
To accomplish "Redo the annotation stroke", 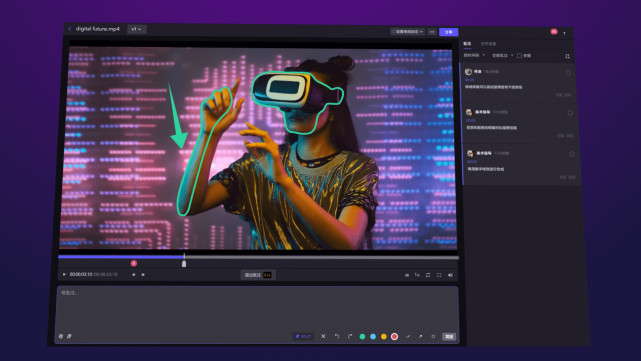I will coord(350,336).
